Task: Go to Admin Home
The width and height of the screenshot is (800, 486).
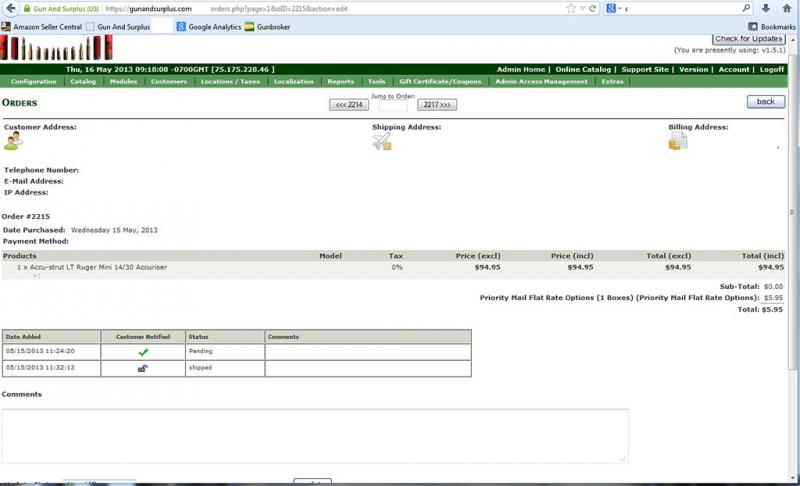Action: pyautogui.click(x=521, y=69)
